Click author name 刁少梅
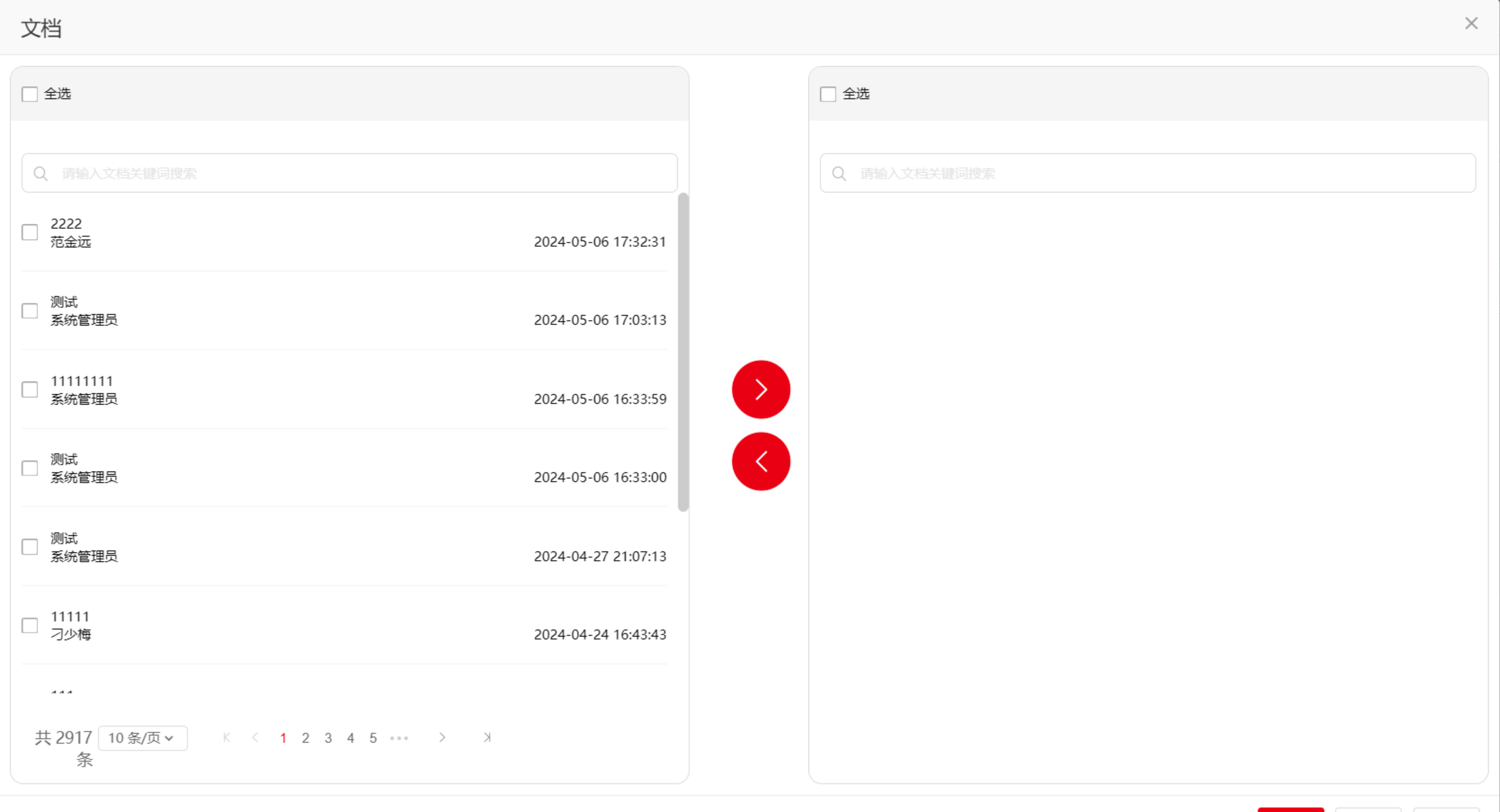The image size is (1500, 812). (x=71, y=635)
